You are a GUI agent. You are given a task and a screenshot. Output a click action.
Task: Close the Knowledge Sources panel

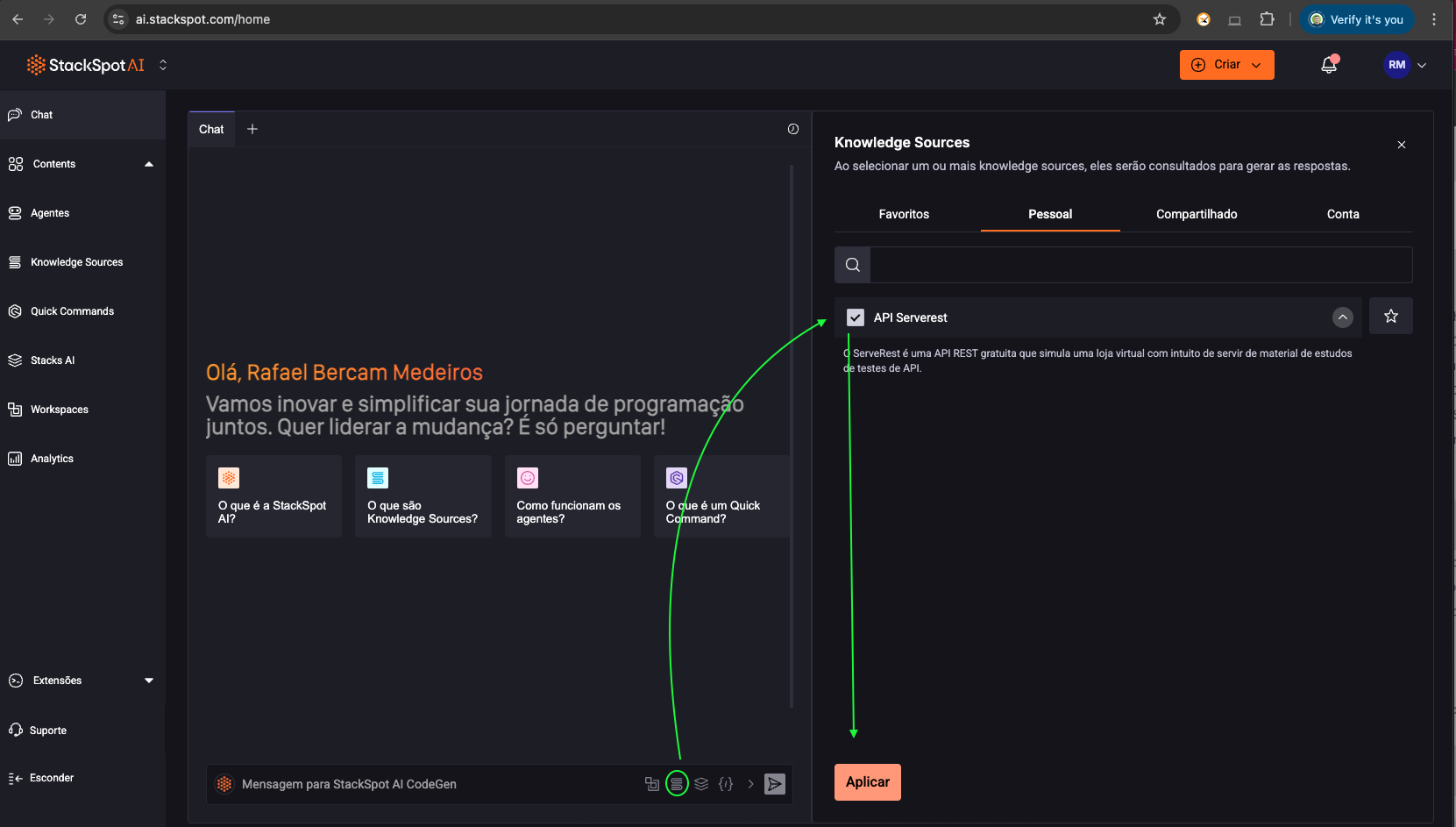[1402, 145]
